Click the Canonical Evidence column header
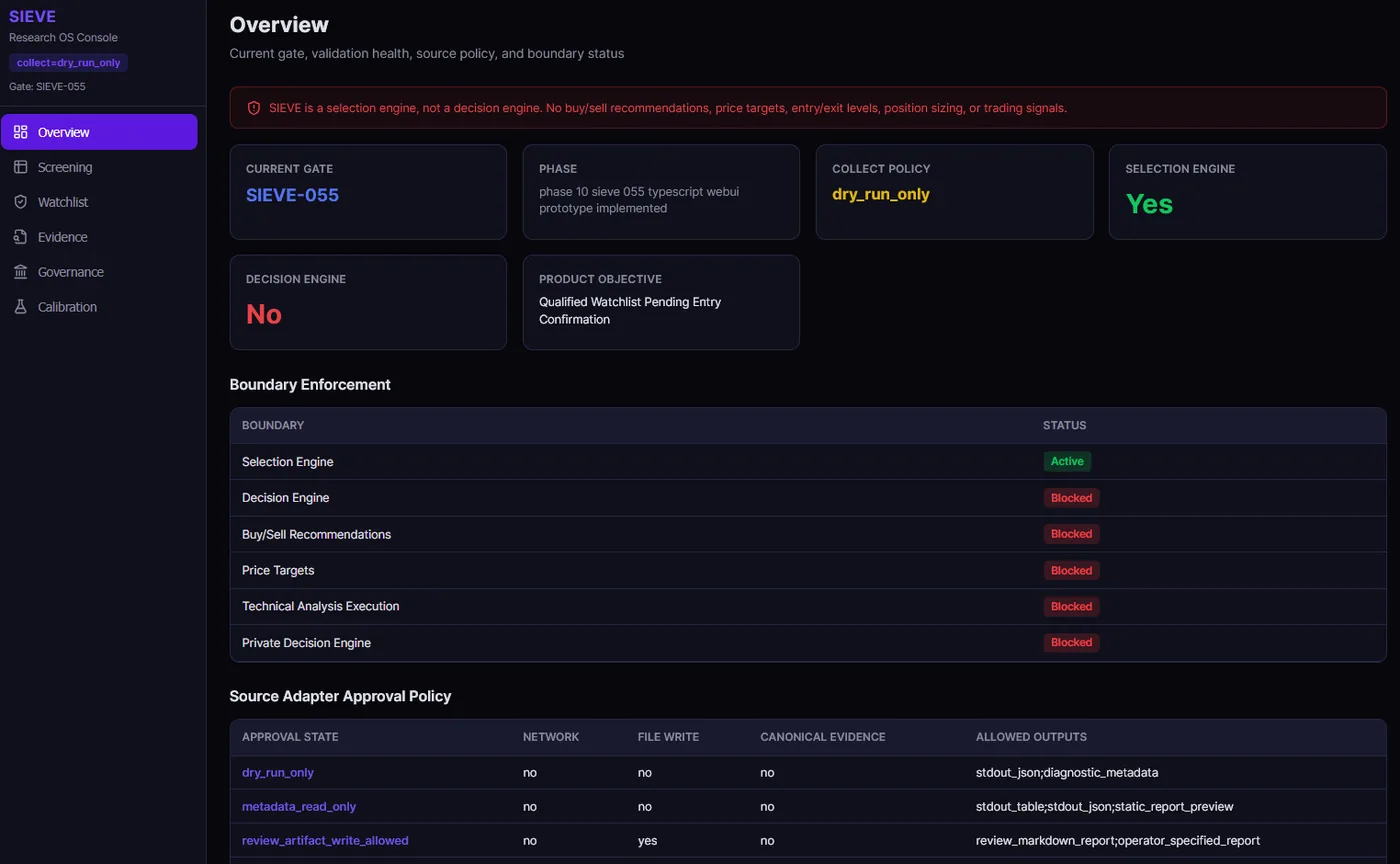 (x=823, y=737)
